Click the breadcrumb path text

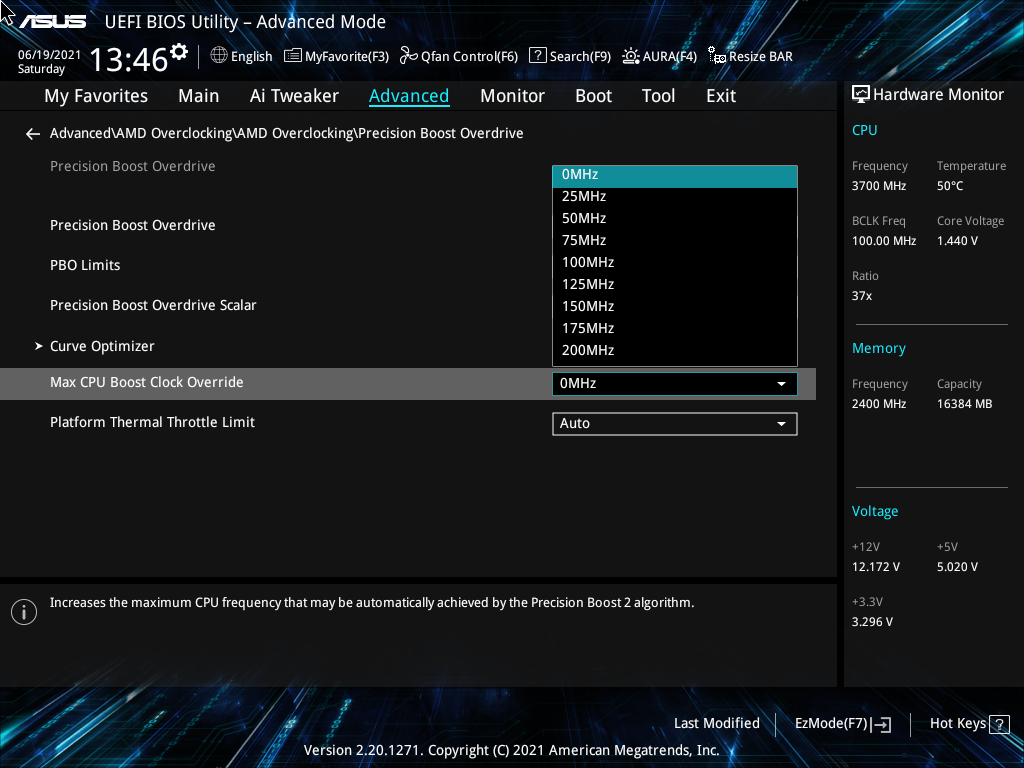pos(286,133)
